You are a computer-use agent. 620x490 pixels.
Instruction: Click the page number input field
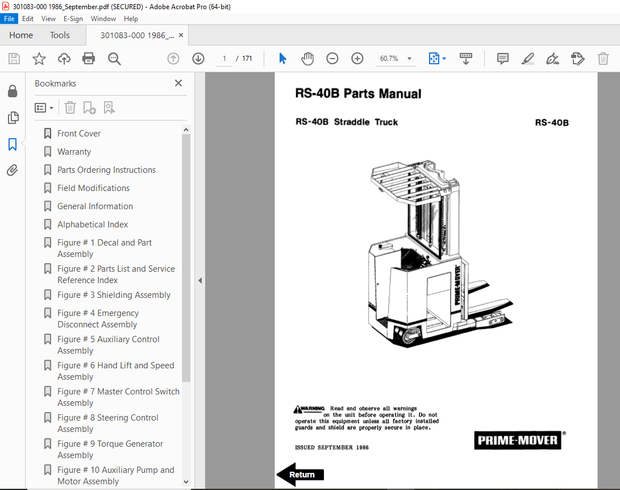coord(224,59)
